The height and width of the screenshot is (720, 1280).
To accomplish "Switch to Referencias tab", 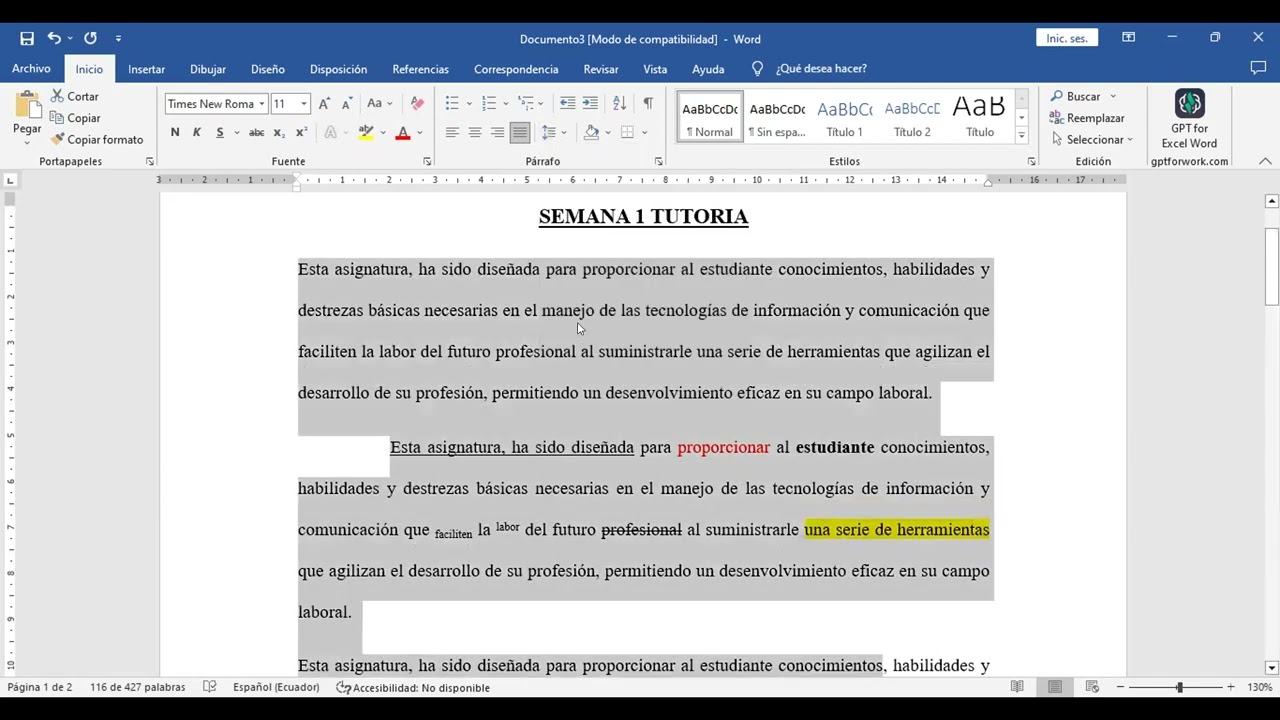I will [420, 69].
